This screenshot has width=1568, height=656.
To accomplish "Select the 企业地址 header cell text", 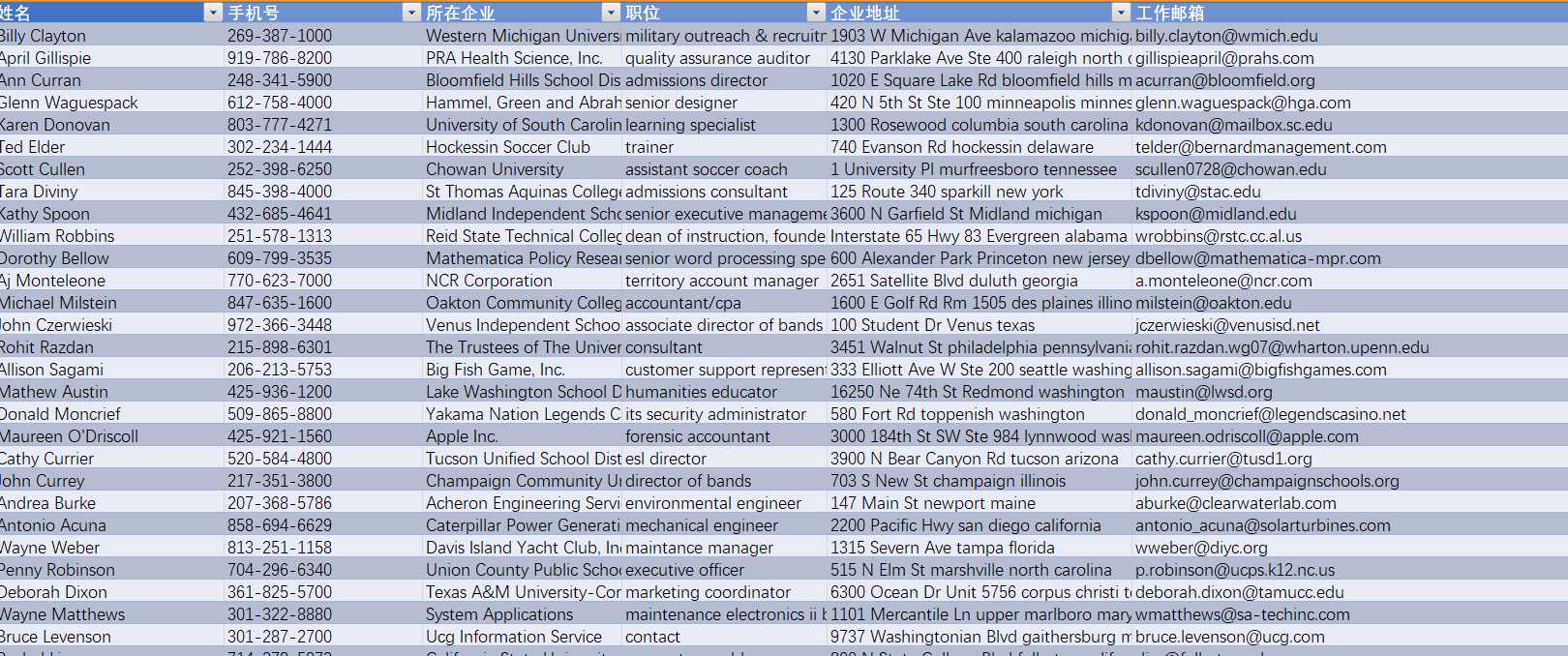I will (865, 14).
